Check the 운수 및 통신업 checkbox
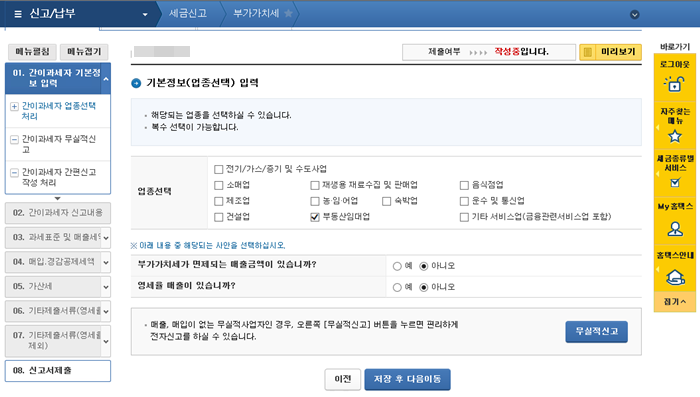 464,201
